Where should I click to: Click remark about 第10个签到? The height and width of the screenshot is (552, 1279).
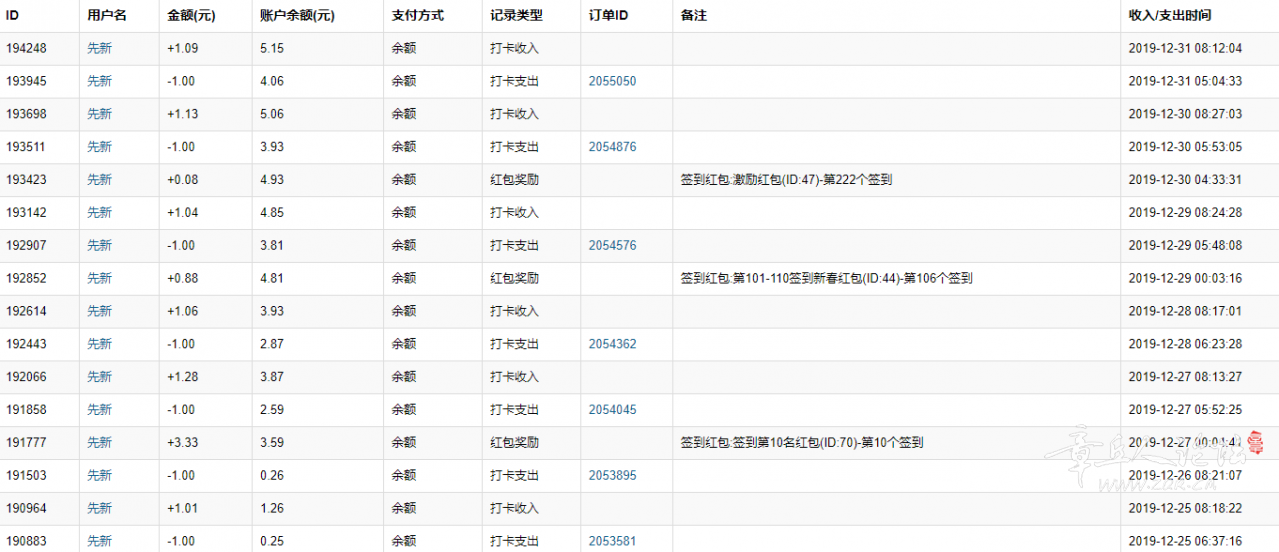tap(801, 442)
